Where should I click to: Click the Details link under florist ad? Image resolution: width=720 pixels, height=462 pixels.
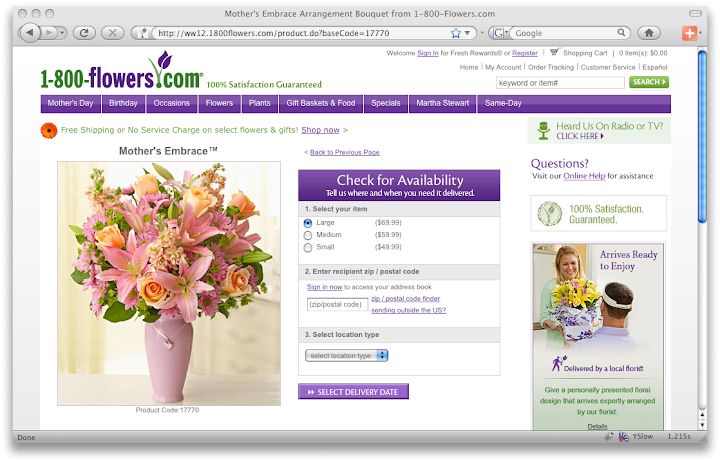pos(597,427)
